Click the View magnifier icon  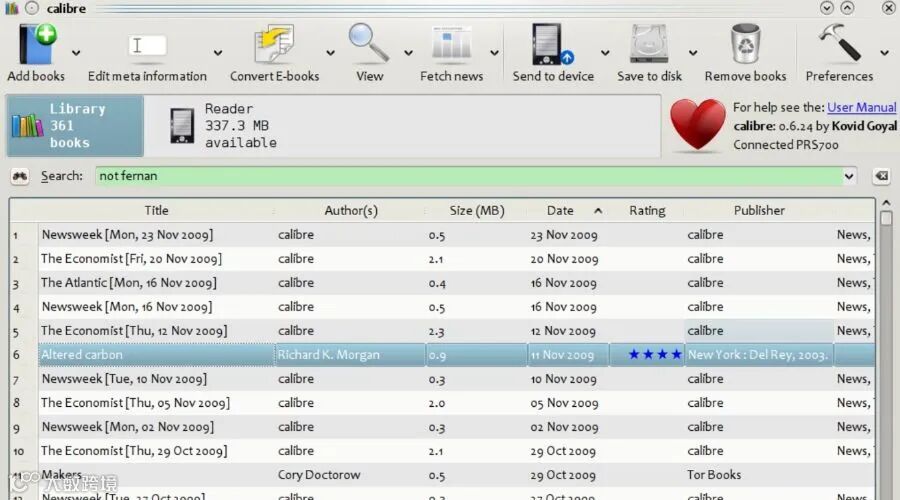(x=368, y=43)
